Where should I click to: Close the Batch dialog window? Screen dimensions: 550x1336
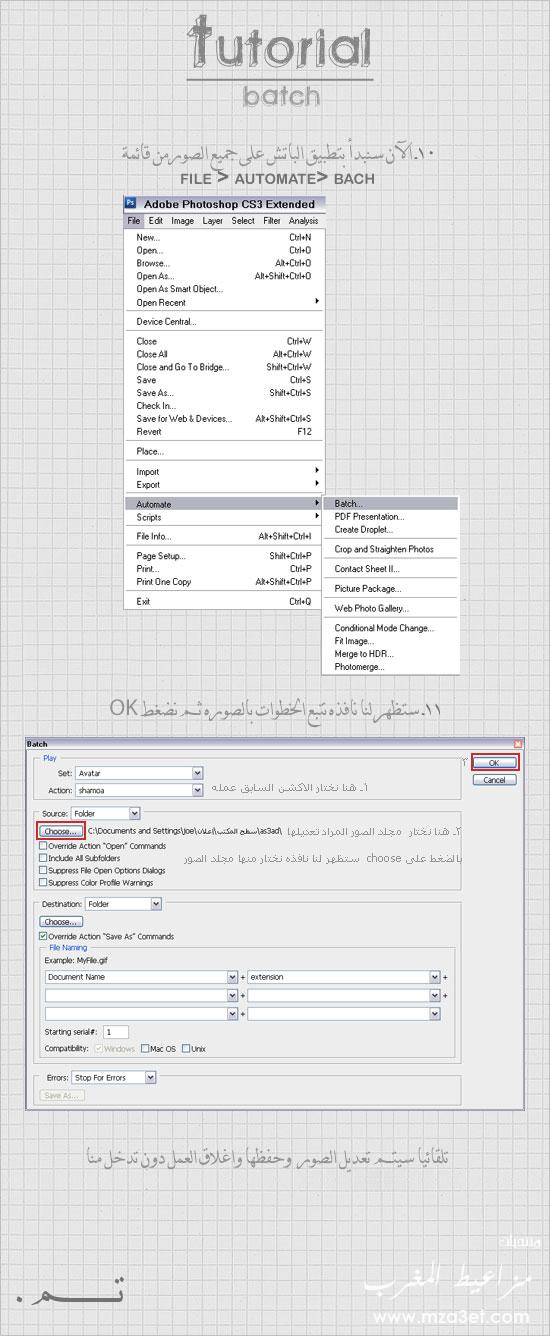pyautogui.click(x=517, y=744)
